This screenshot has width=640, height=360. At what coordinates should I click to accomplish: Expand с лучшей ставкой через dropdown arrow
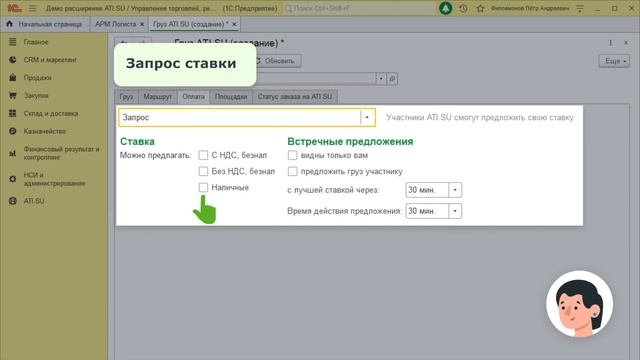455,190
